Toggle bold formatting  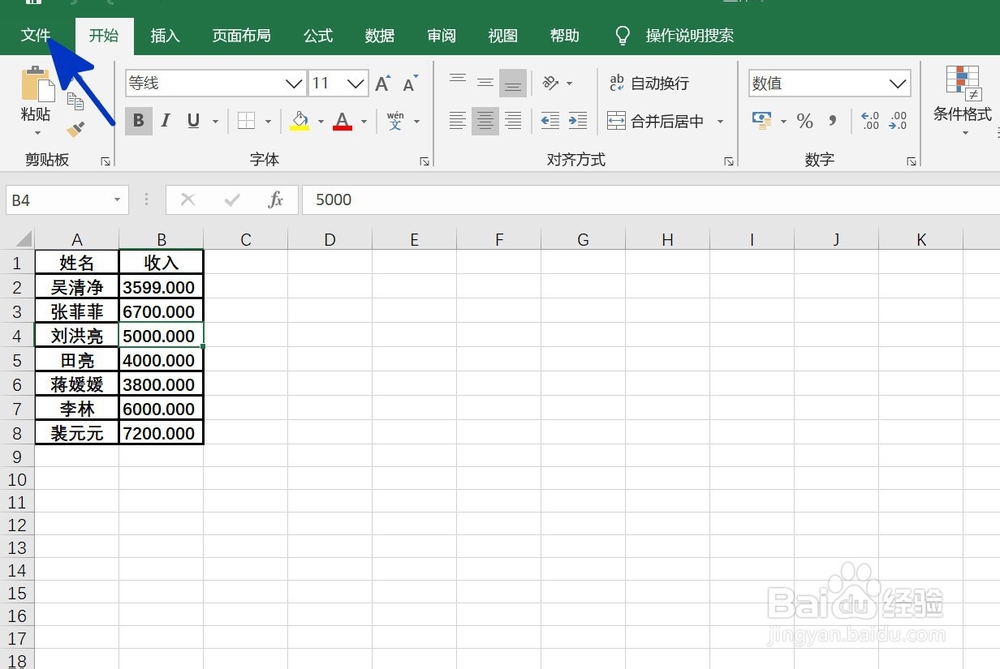pos(138,120)
